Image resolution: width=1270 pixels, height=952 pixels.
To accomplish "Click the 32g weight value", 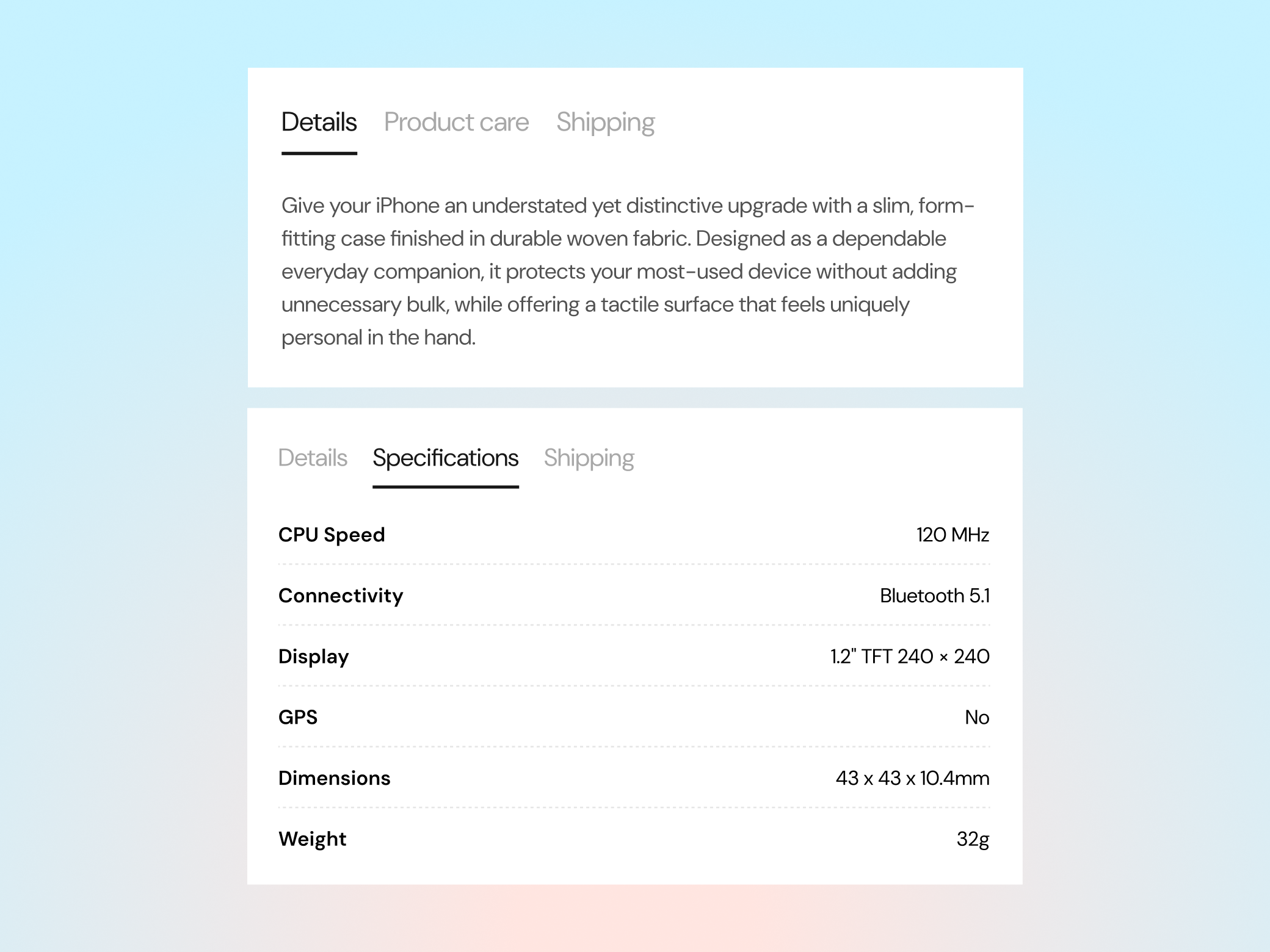I will (972, 839).
